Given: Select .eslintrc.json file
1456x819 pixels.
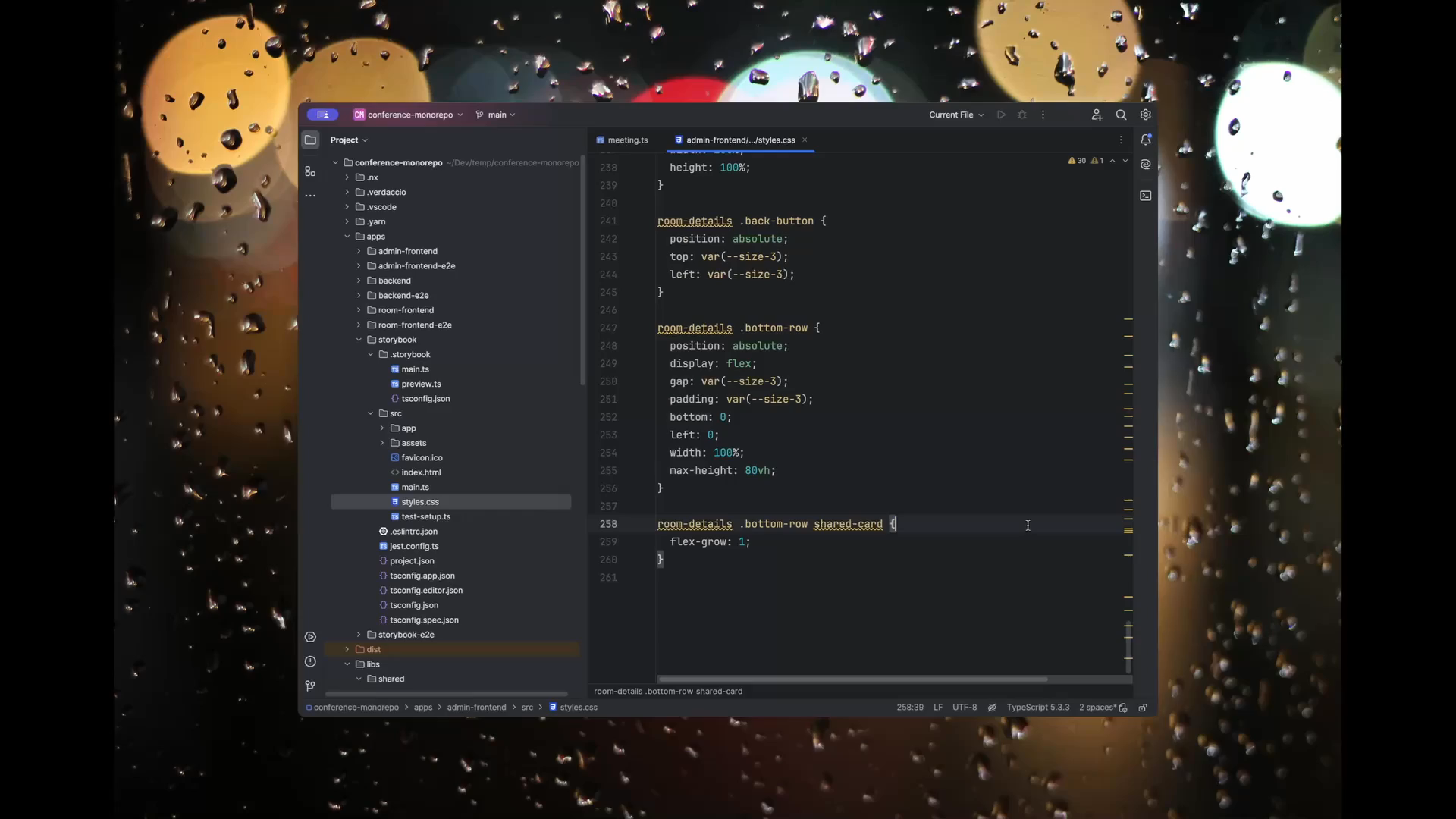Looking at the screenshot, I should pos(408,532).
